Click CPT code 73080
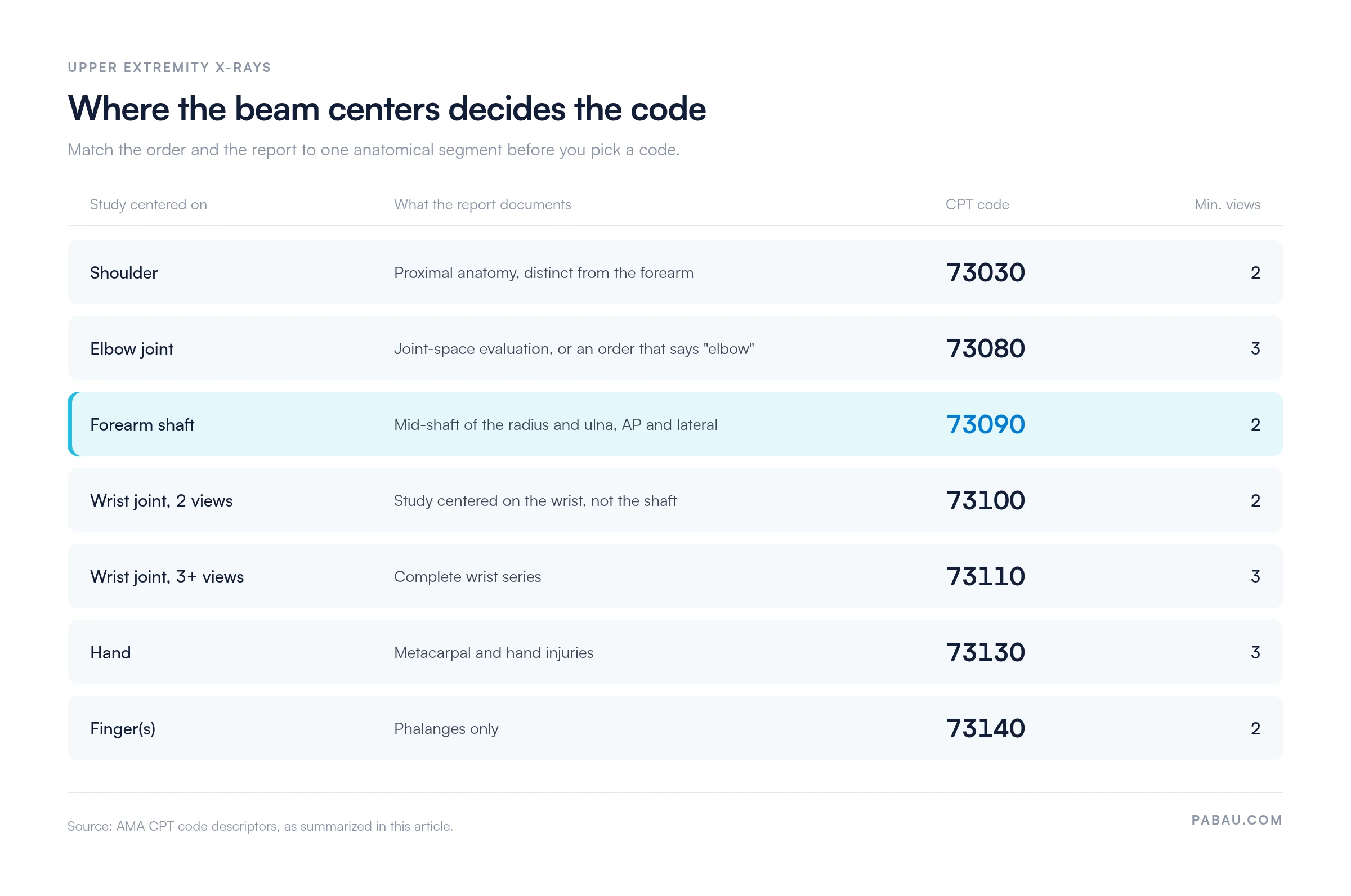This screenshot has width=1351, height=896. click(x=985, y=348)
